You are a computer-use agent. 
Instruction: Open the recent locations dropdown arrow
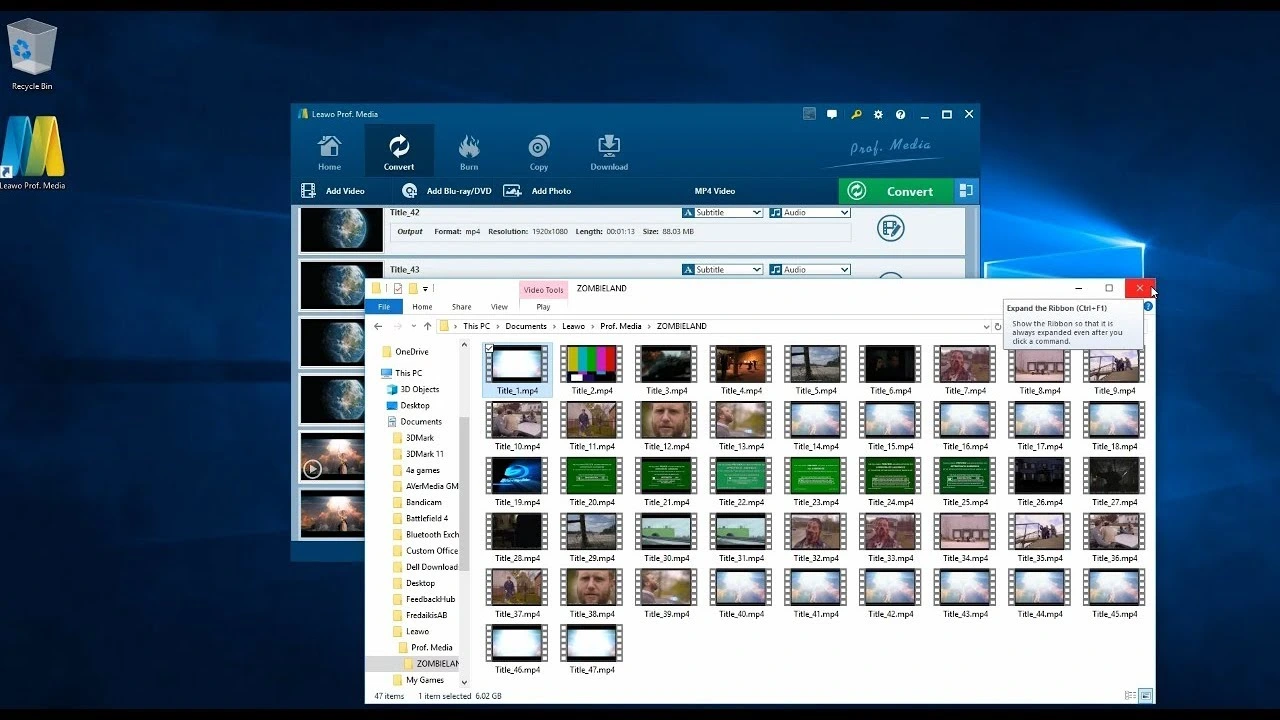[413, 326]
